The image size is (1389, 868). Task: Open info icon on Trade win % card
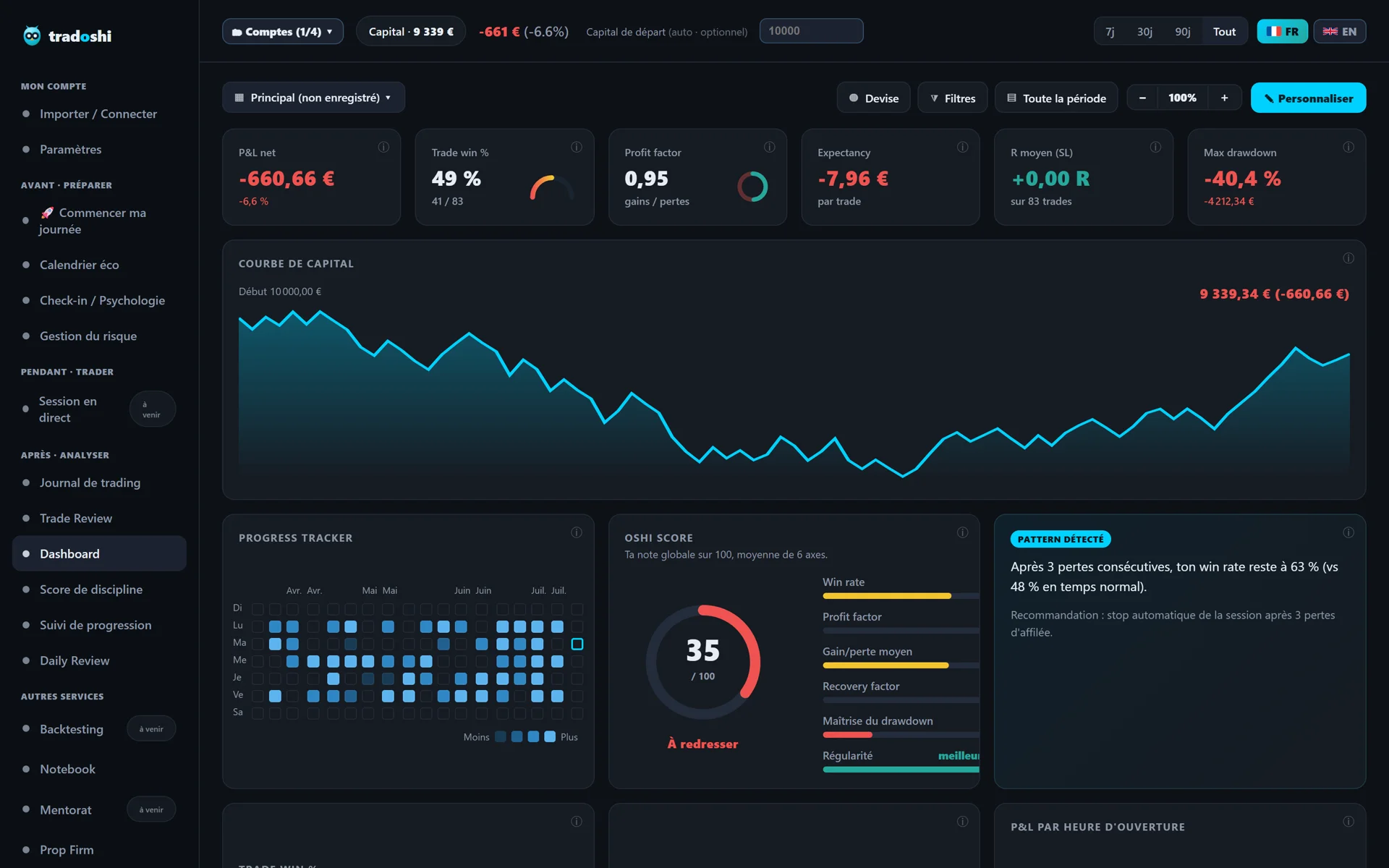click(x=577, y=147)
